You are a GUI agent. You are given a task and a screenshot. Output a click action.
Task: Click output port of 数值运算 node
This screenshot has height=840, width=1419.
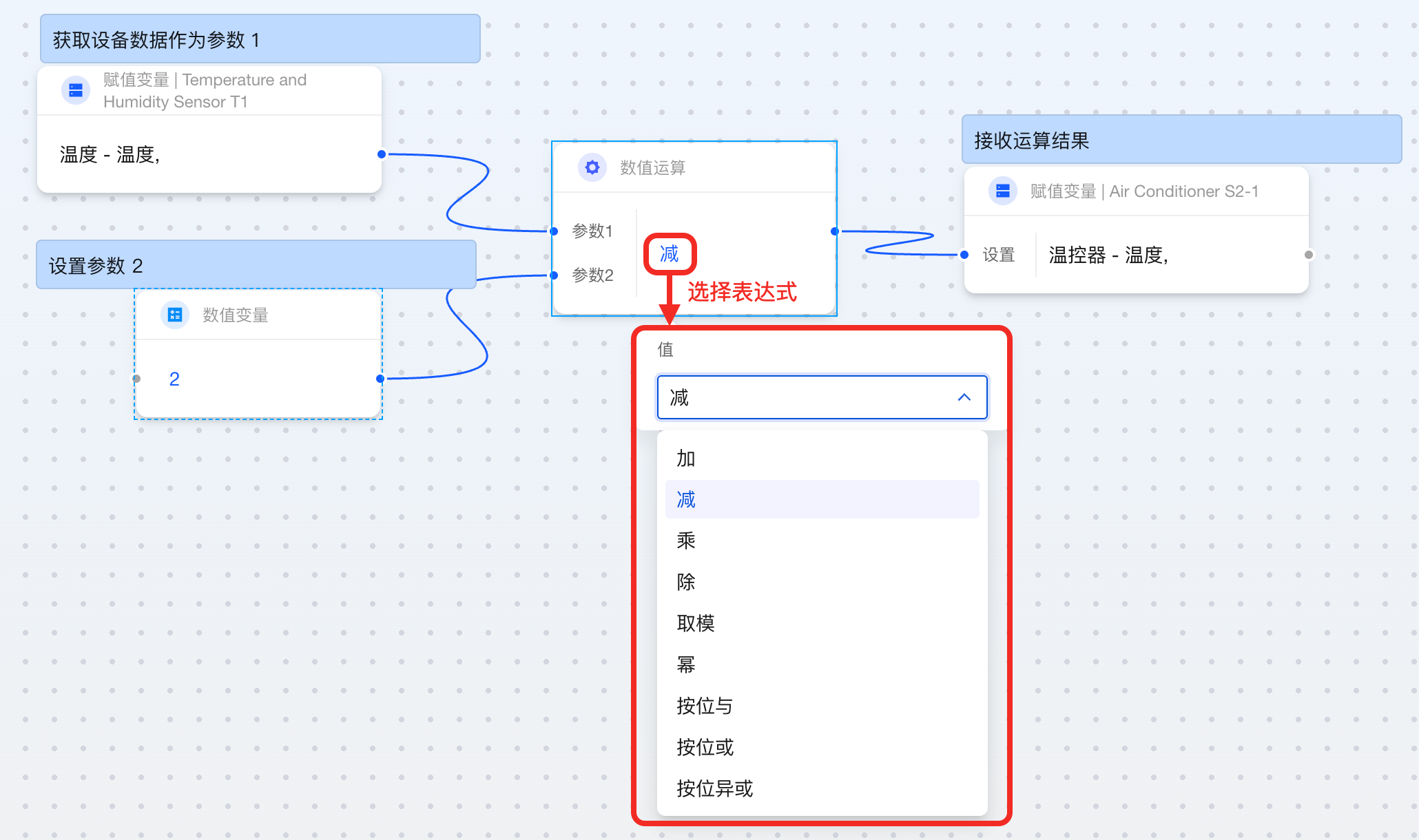pyautogui.click(x=835, y=231)
